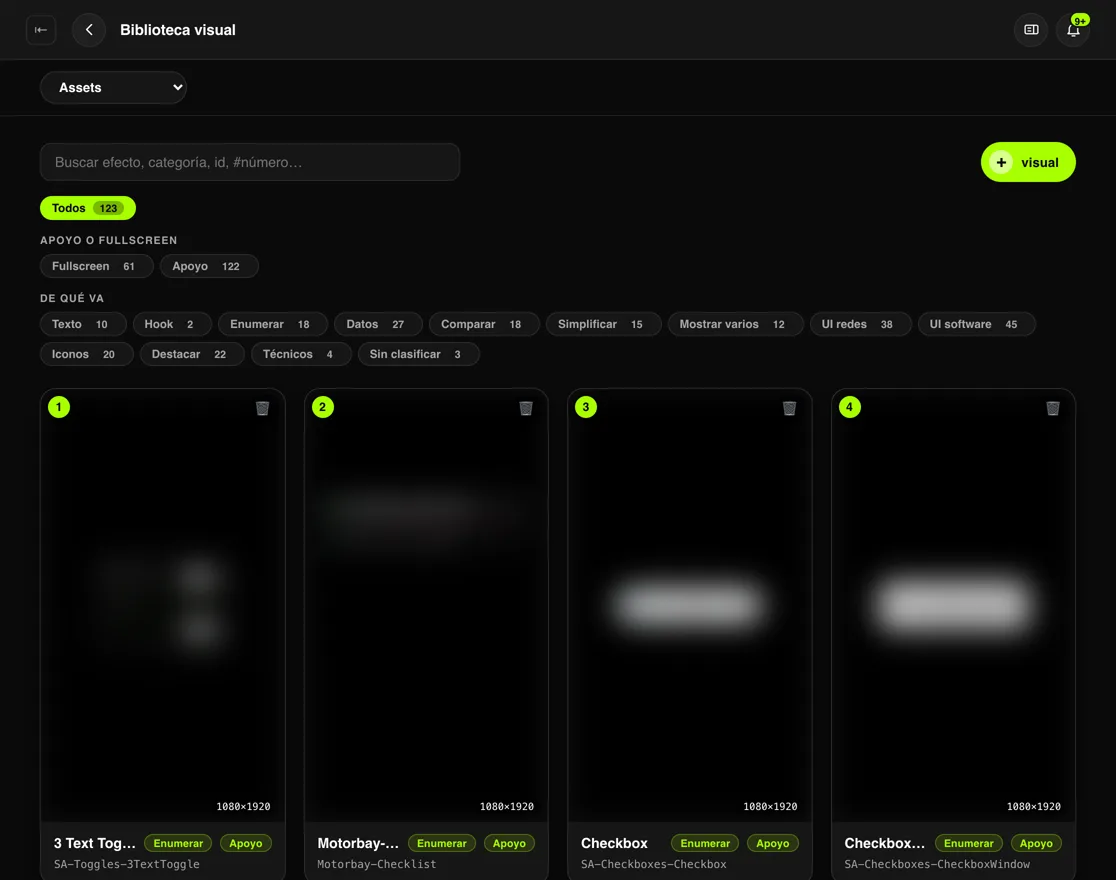Filter by Fullscreen
This screenshot has height=880, width=1116.
(x=97, y=266)
